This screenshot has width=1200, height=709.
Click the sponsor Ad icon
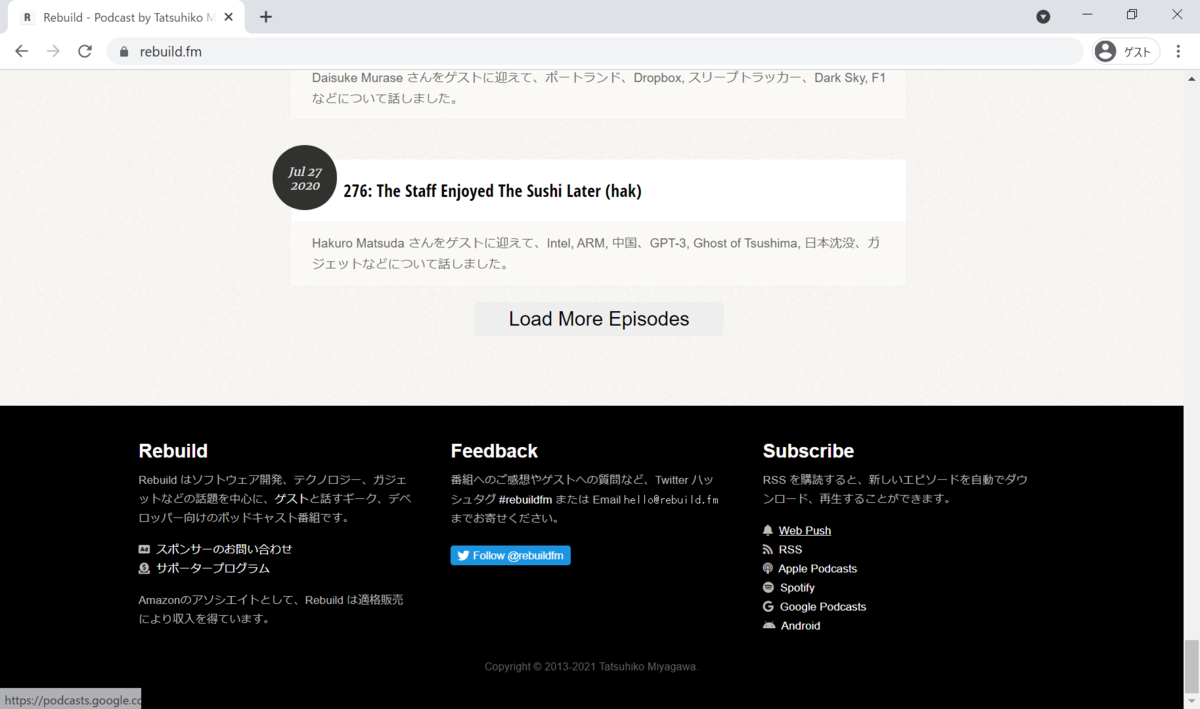tap(144, 549)
